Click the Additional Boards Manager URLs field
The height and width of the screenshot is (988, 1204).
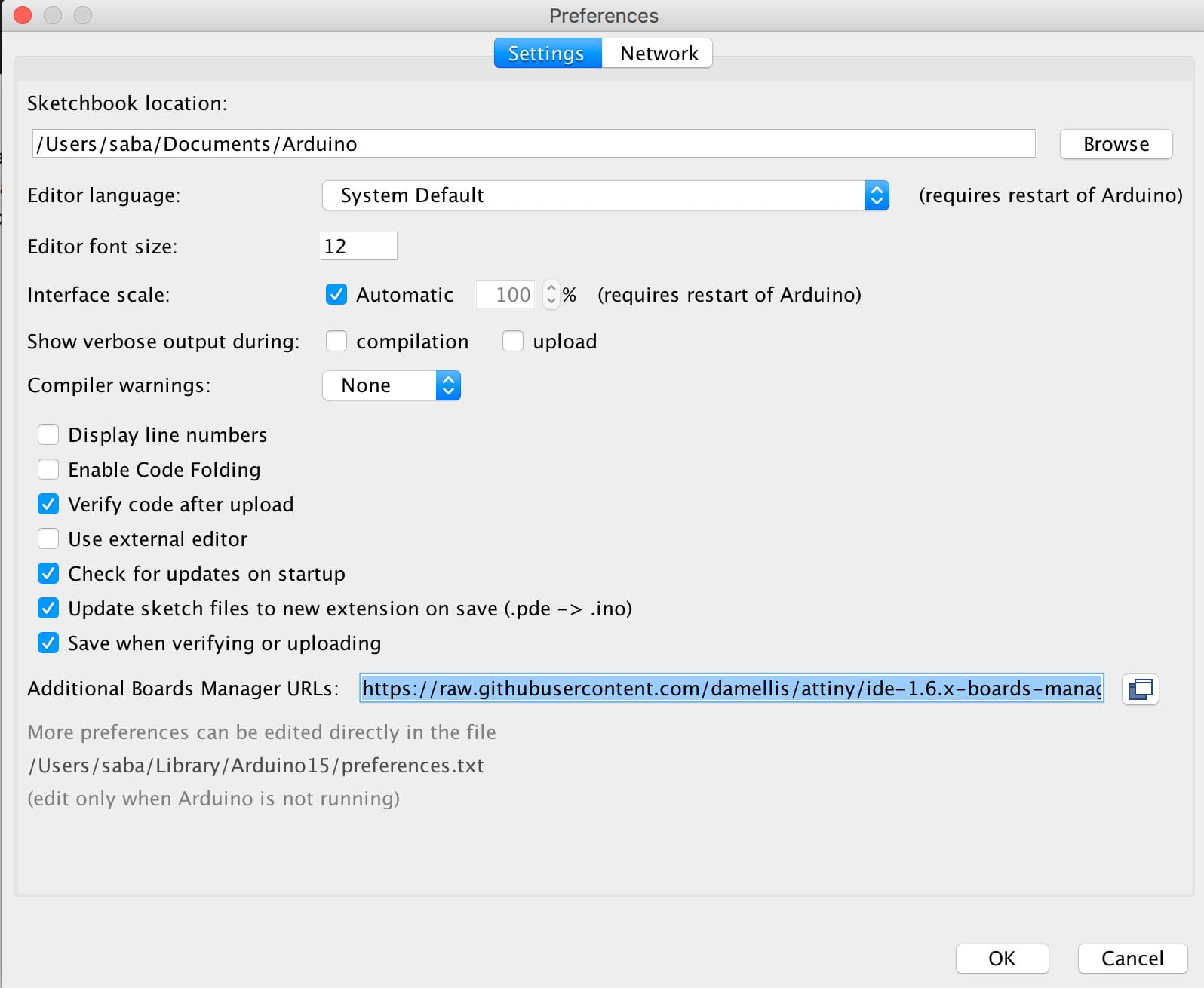[731, 688]
